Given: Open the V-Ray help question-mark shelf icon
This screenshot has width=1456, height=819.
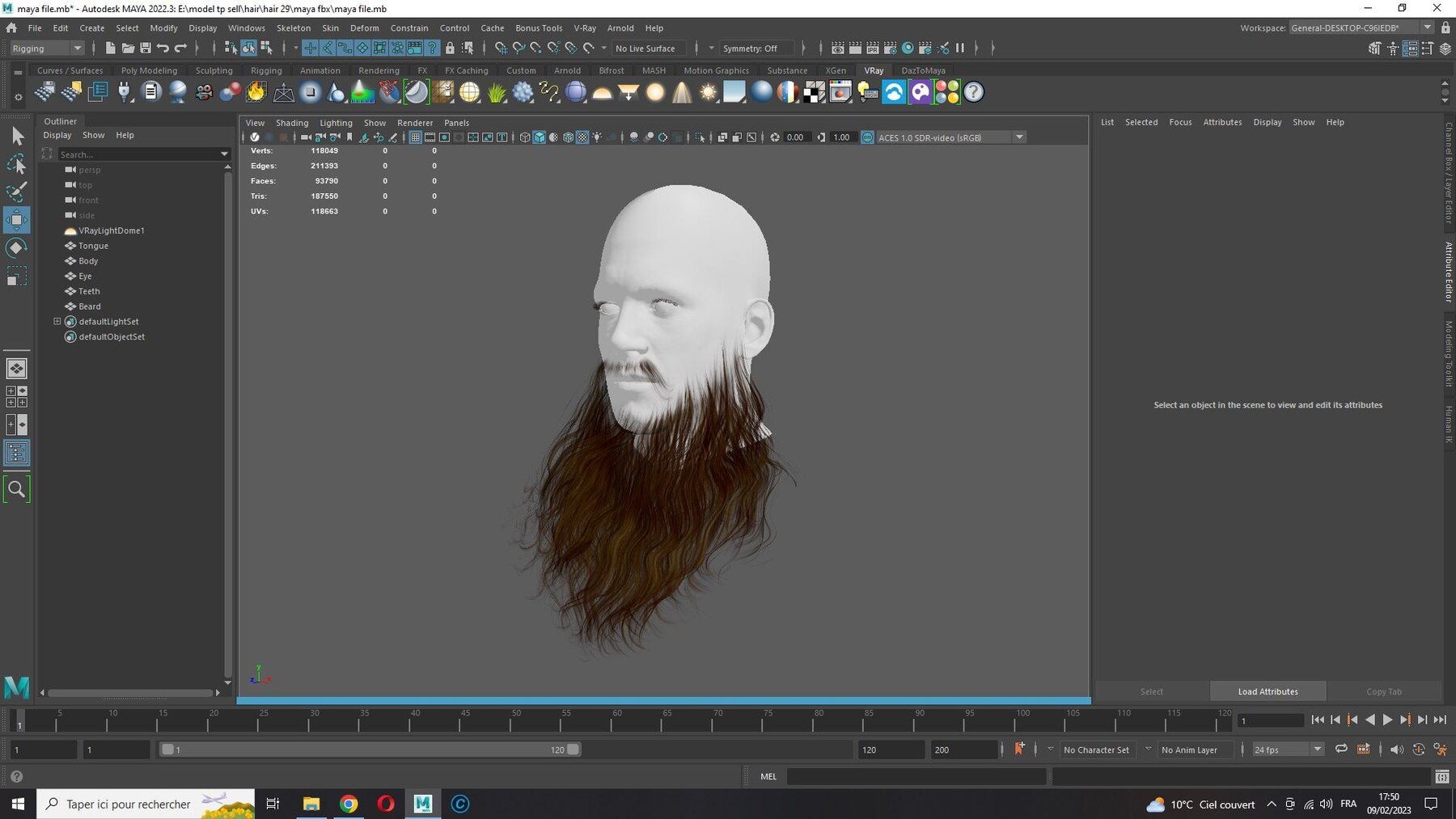Looking at the screenshot, I should pos(974,92).
